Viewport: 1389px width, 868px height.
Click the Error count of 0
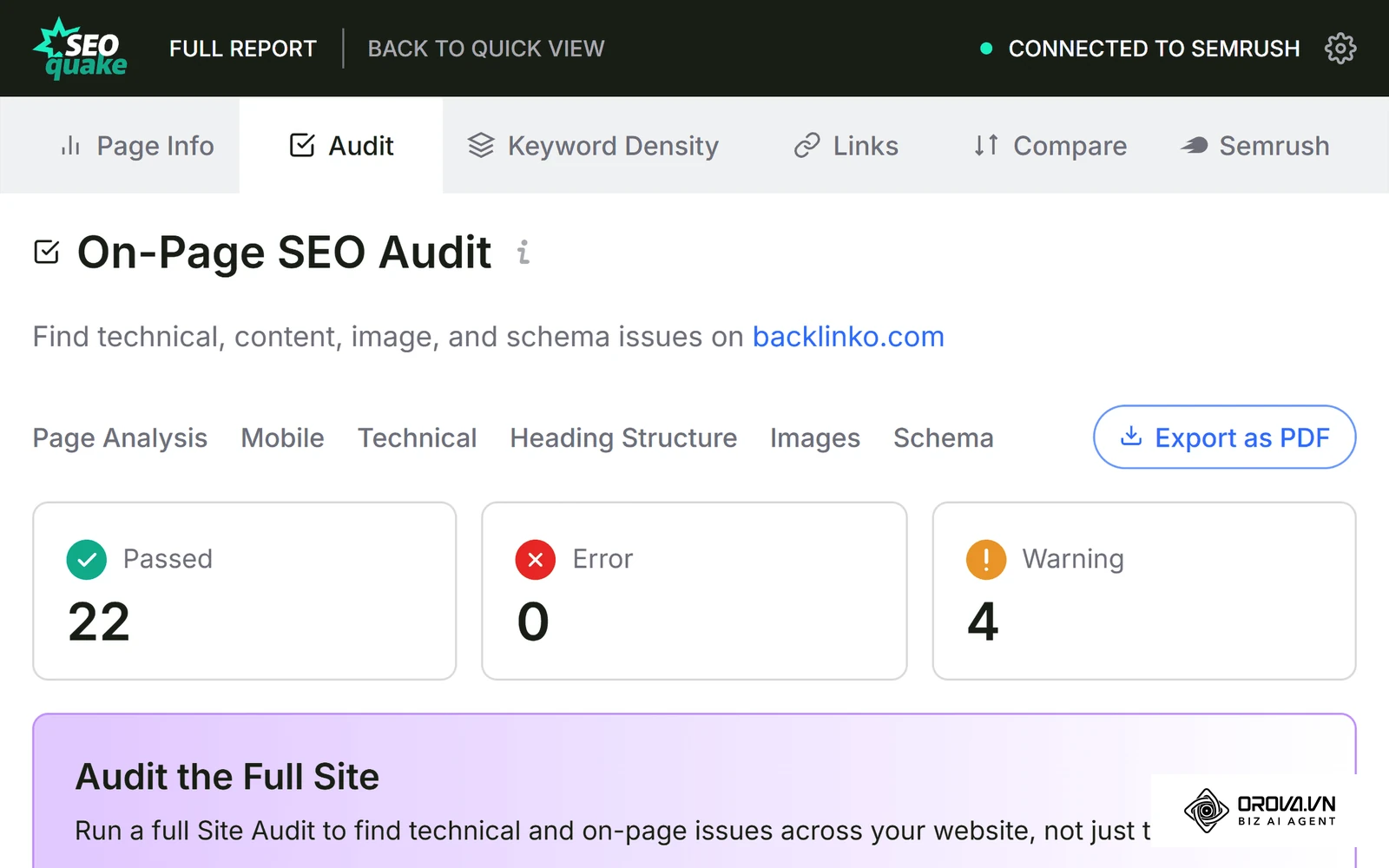pyautogui.click(x=533, y=622)
